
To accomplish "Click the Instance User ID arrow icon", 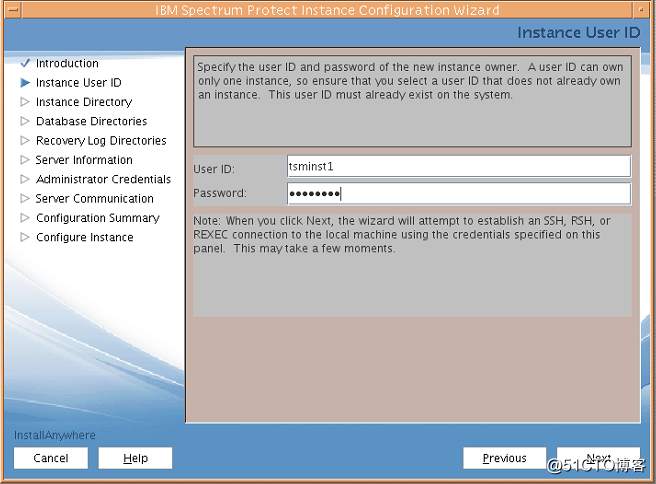I will click(25, 82).
